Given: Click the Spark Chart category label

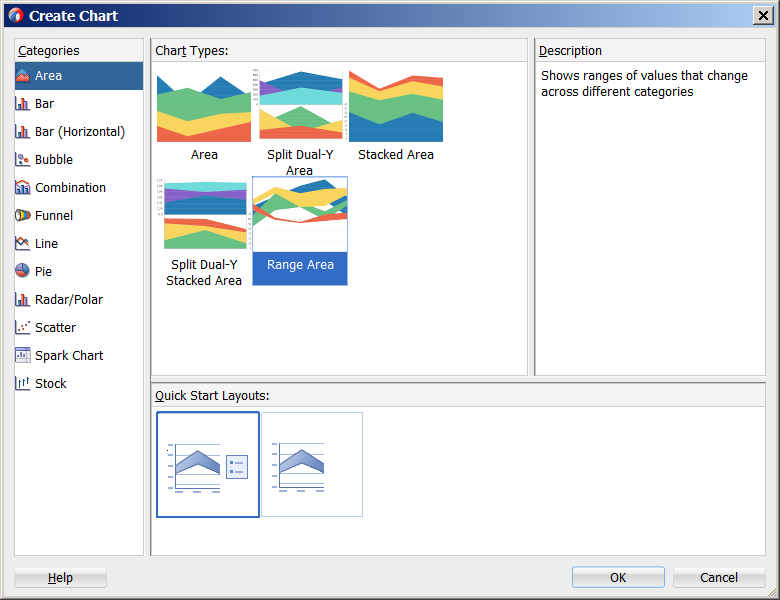Looking at the screenshot, I should [69, 355].
